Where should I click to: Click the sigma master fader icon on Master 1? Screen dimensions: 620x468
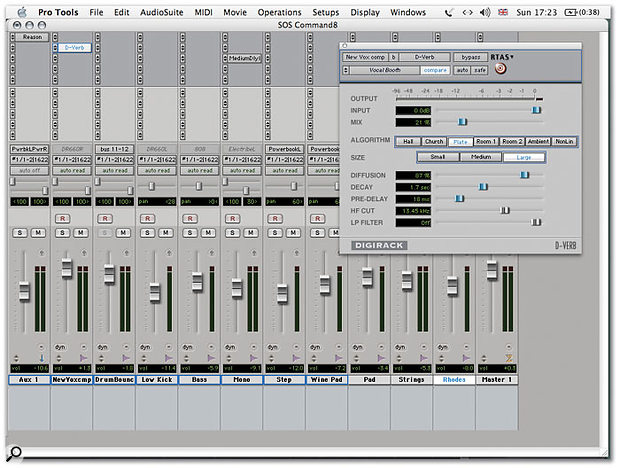pyautogui.click(x=509, y=358)
